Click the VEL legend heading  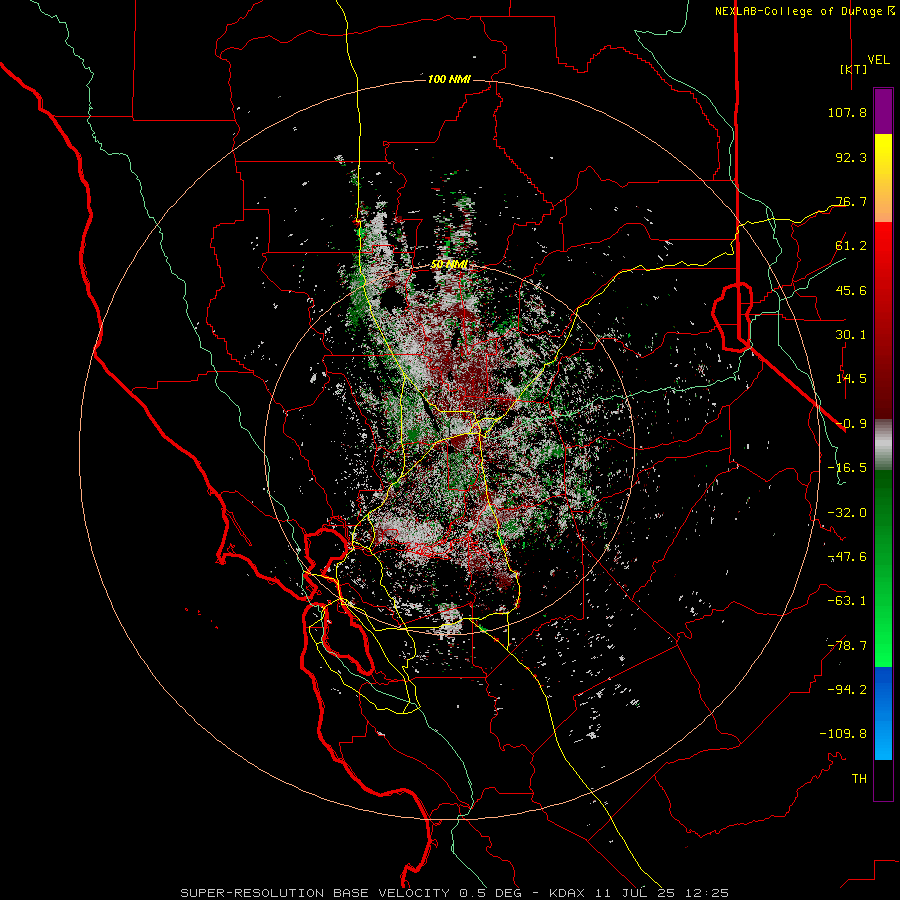[878, 59]
